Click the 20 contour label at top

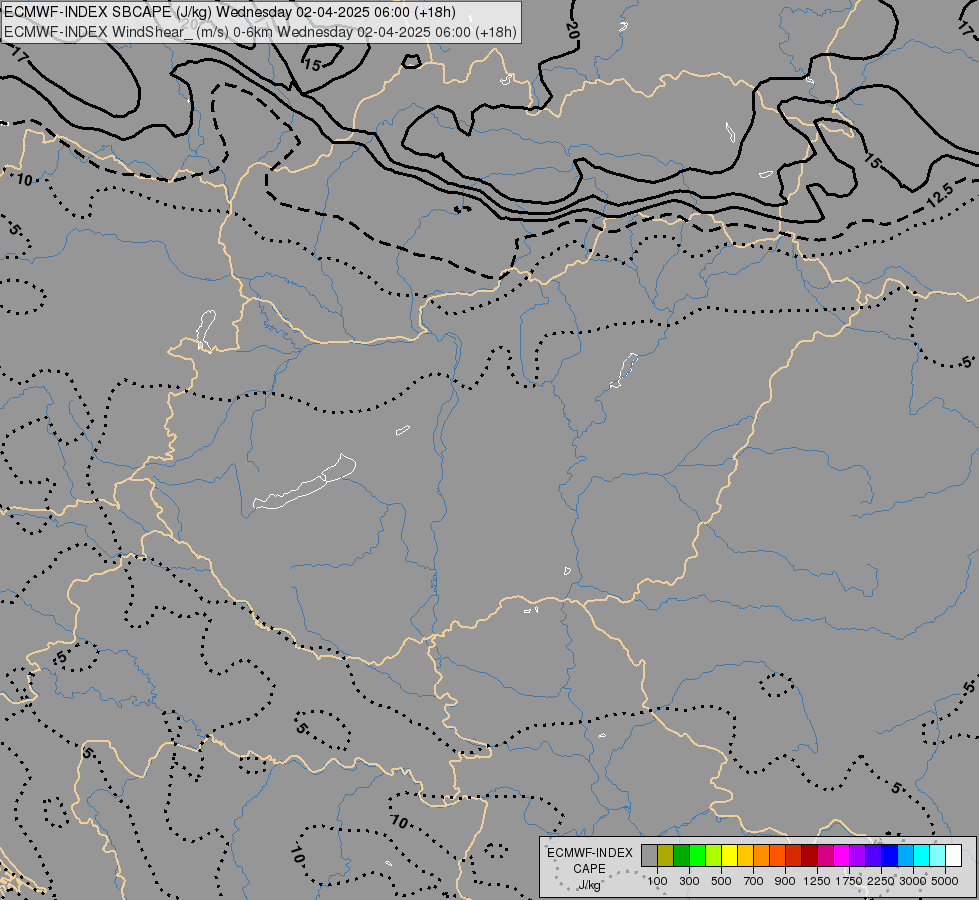(x=573, y=31)
